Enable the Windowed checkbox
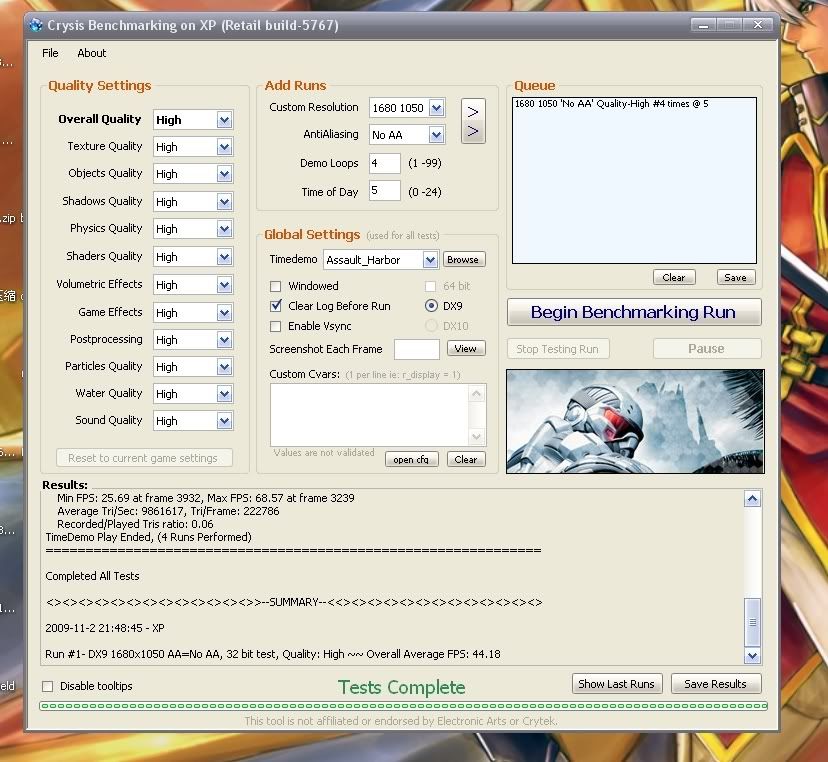The height and width of the screenshot is (762, 828). coord(276,286)
